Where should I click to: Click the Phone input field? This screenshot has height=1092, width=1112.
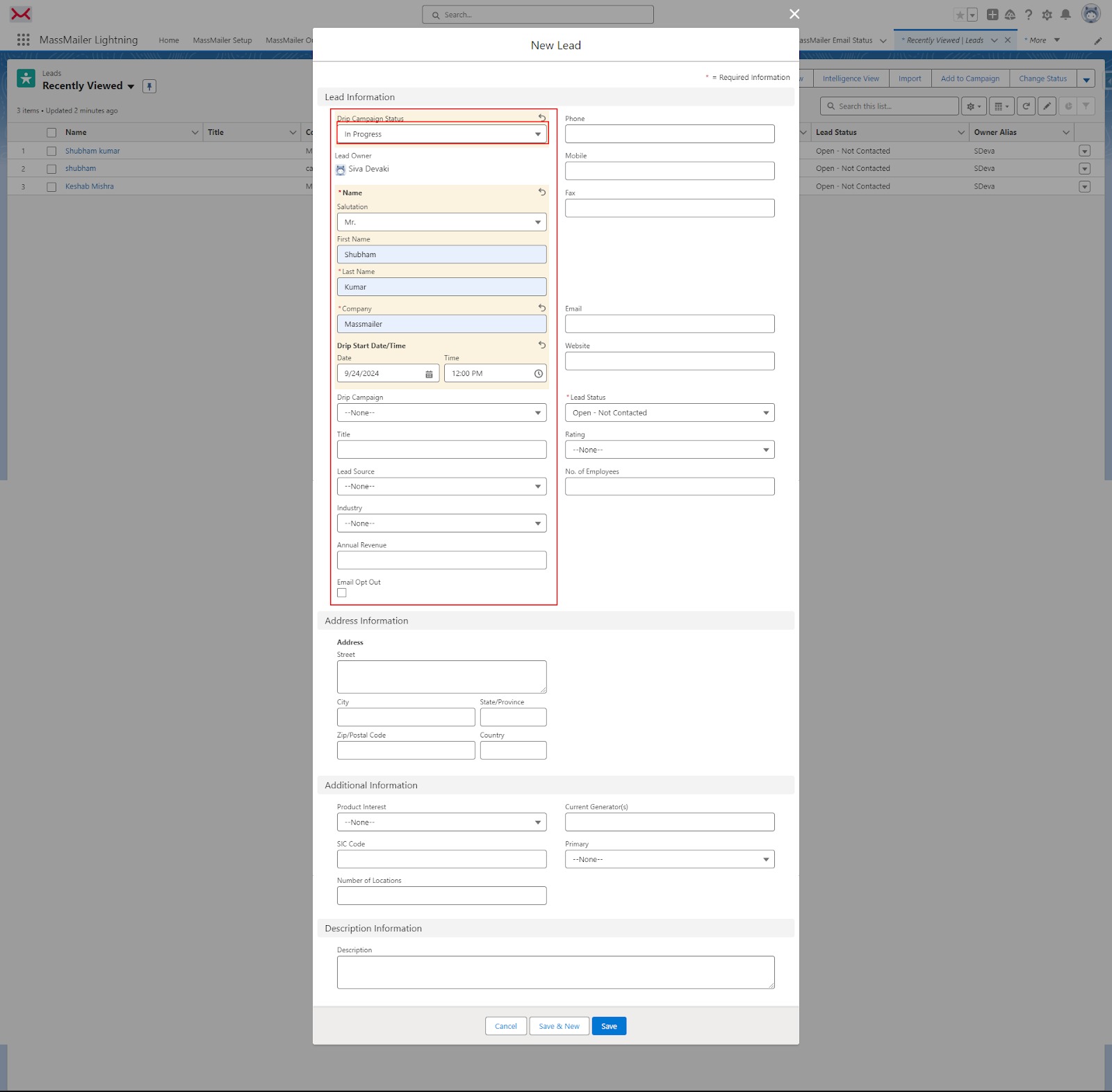[670, 134]
